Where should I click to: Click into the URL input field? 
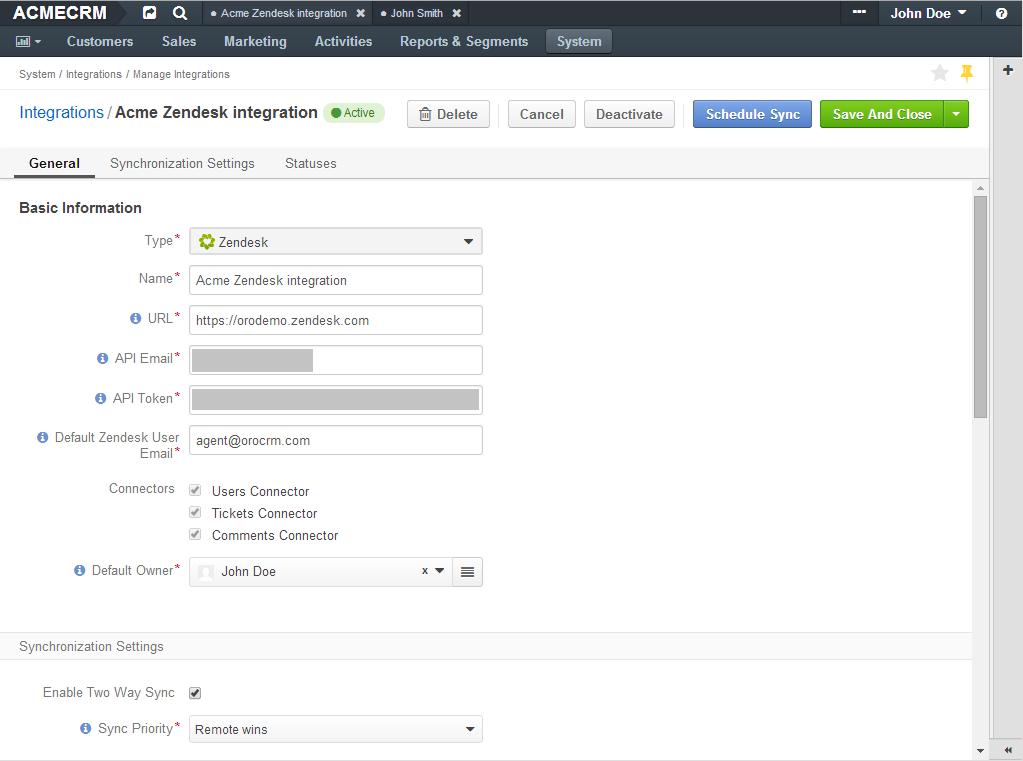click(336, 320)
